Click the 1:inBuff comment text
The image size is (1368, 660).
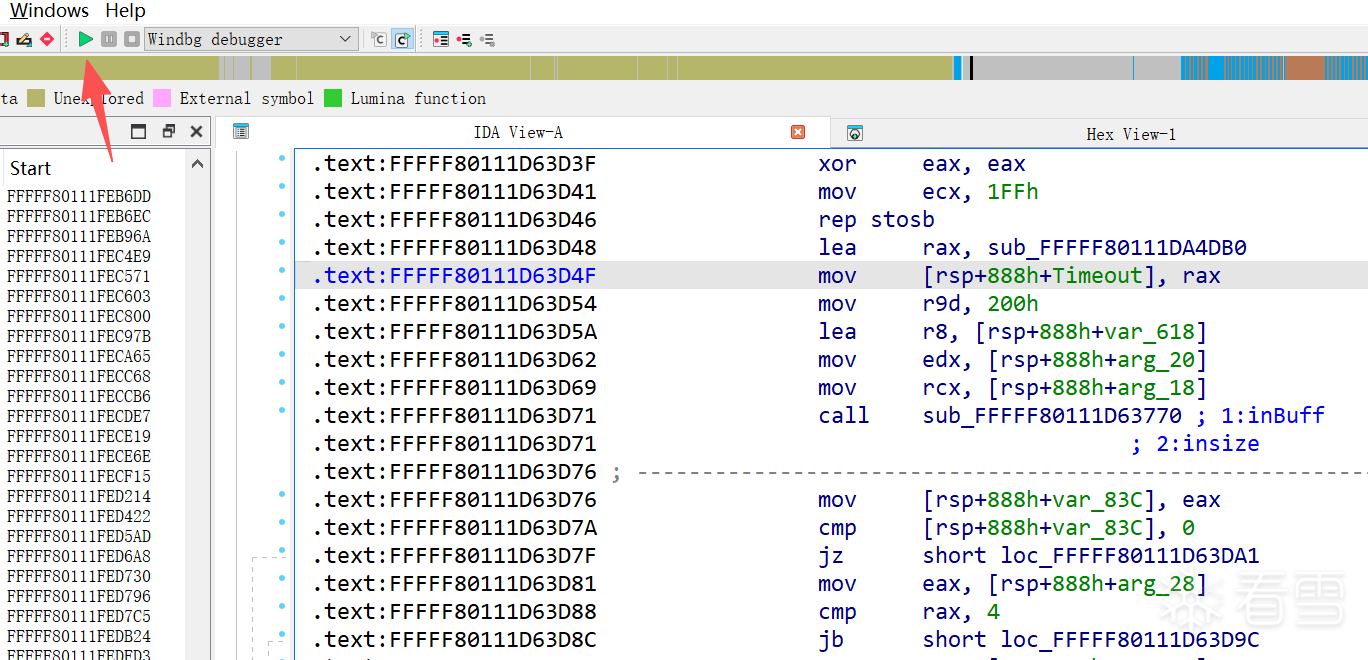(1271, 416)
